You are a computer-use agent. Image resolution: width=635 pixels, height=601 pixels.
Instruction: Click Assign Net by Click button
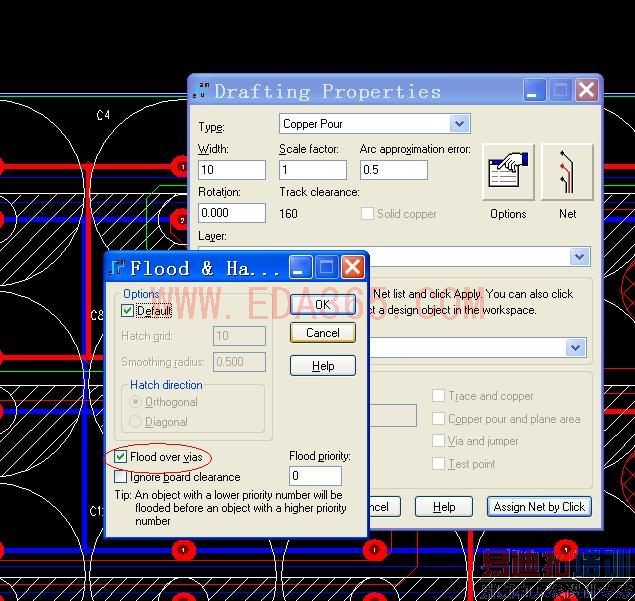click(539, 507)
